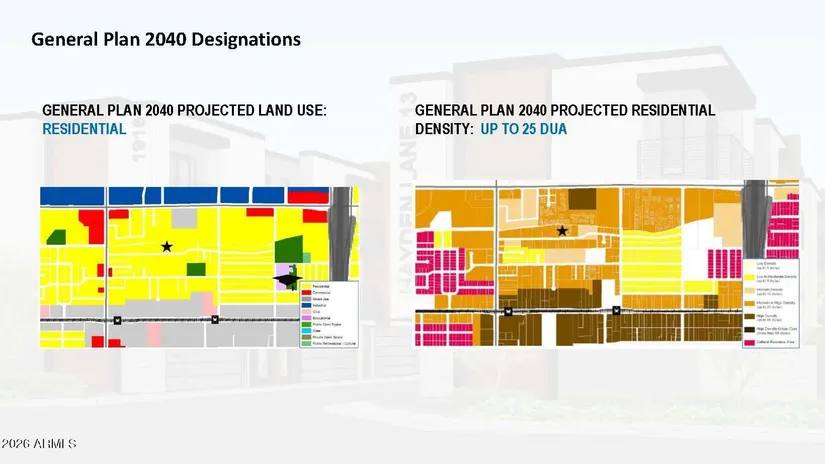Click the right transit station marker on density map
The width and height of the screenshot is (825, 464).
point(618,311)
